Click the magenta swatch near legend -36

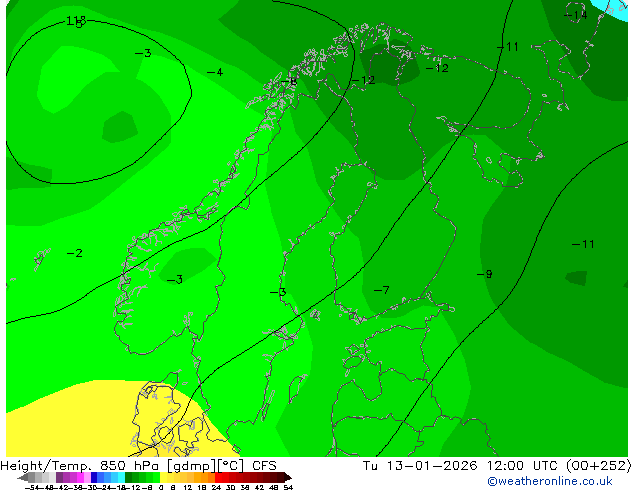80,477
